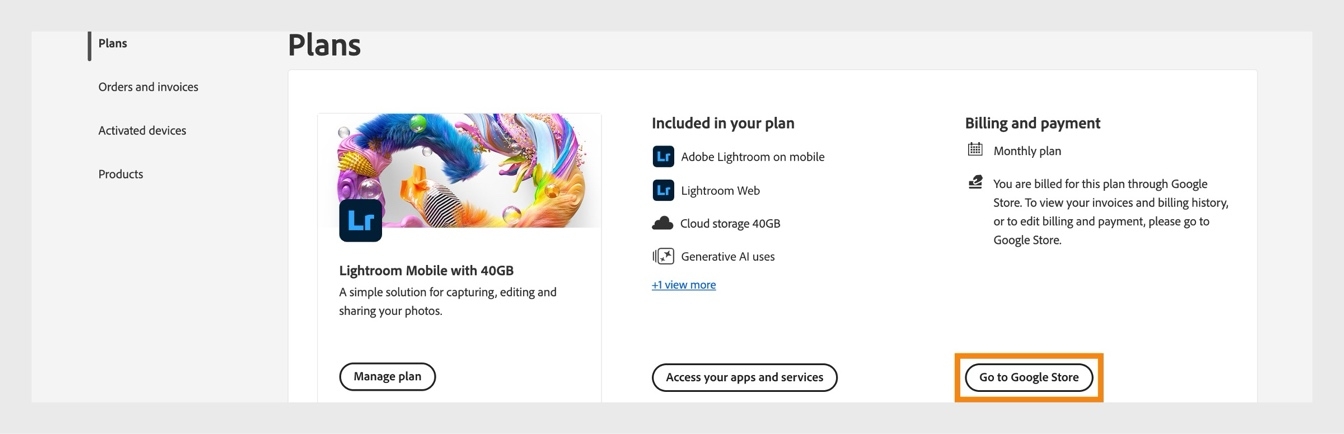Expand the '+1 view more' list

tap(684, 285)
